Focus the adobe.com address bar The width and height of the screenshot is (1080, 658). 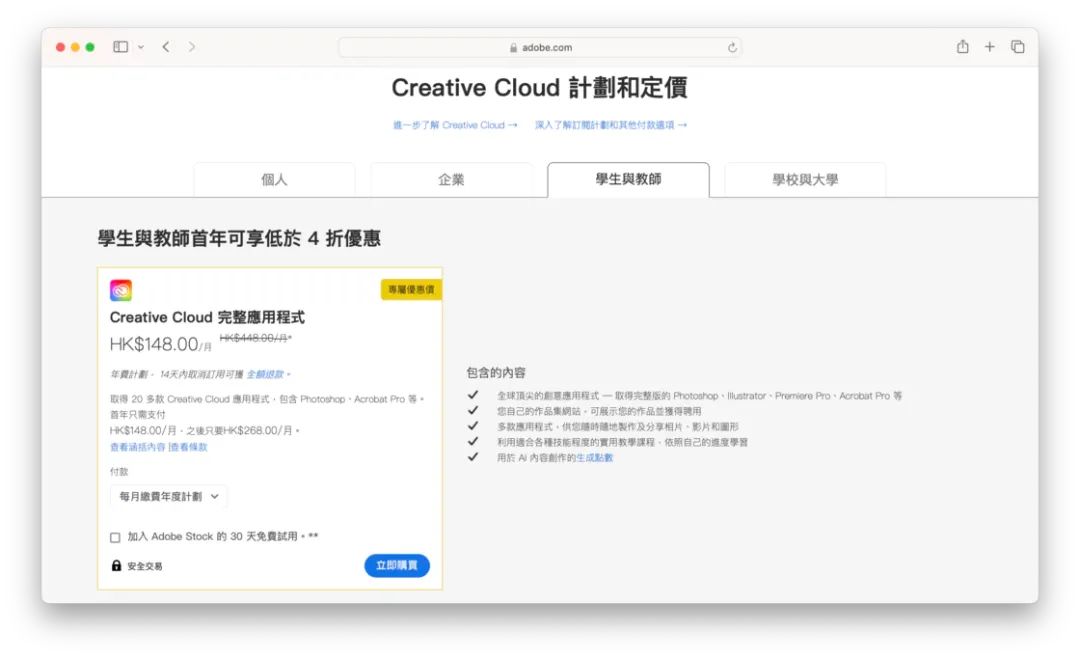[x=540, y=48]
